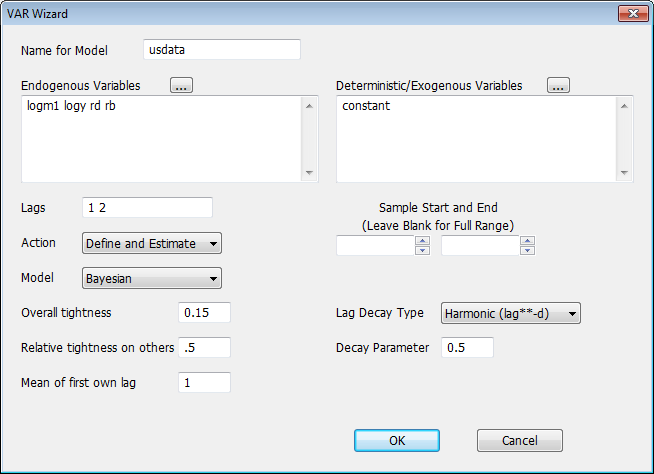
Task: Increment the sample start value spinner
Action: pyautogui.click(x=423, y=240)
